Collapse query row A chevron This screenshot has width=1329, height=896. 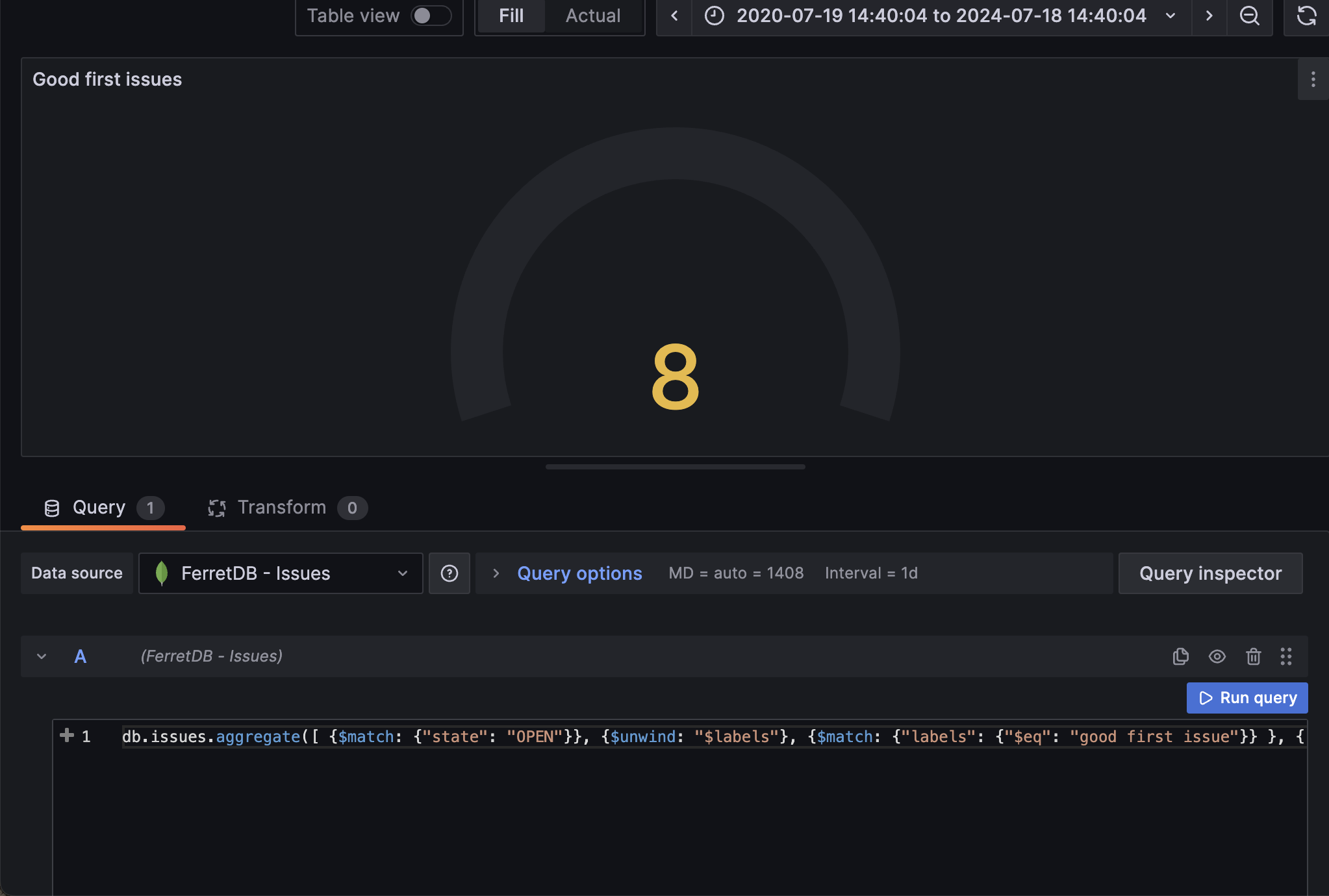click(x=42, y=656)
